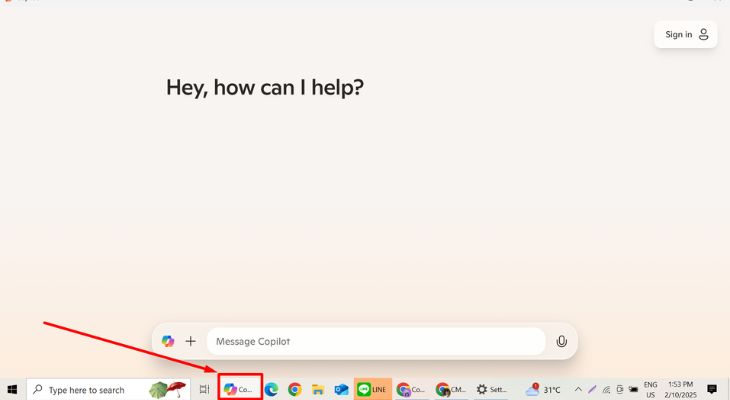Switch to Chrome window labeled CM...
730x400 pixels.
click(x=451, y=389)
